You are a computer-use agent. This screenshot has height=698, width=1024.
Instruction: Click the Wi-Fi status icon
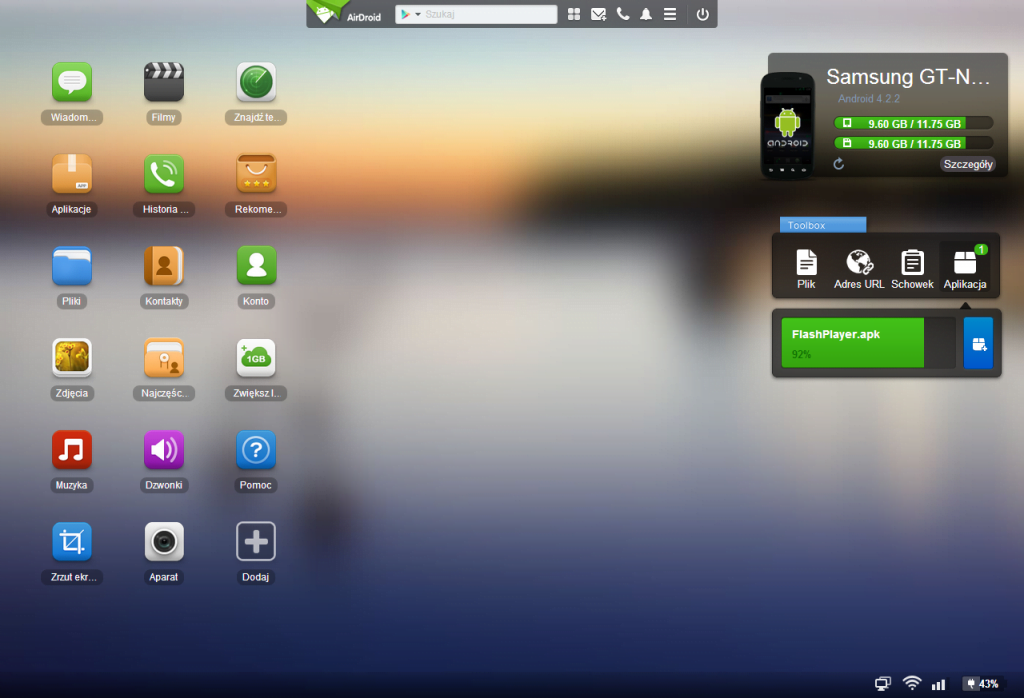tap(912, 683)
